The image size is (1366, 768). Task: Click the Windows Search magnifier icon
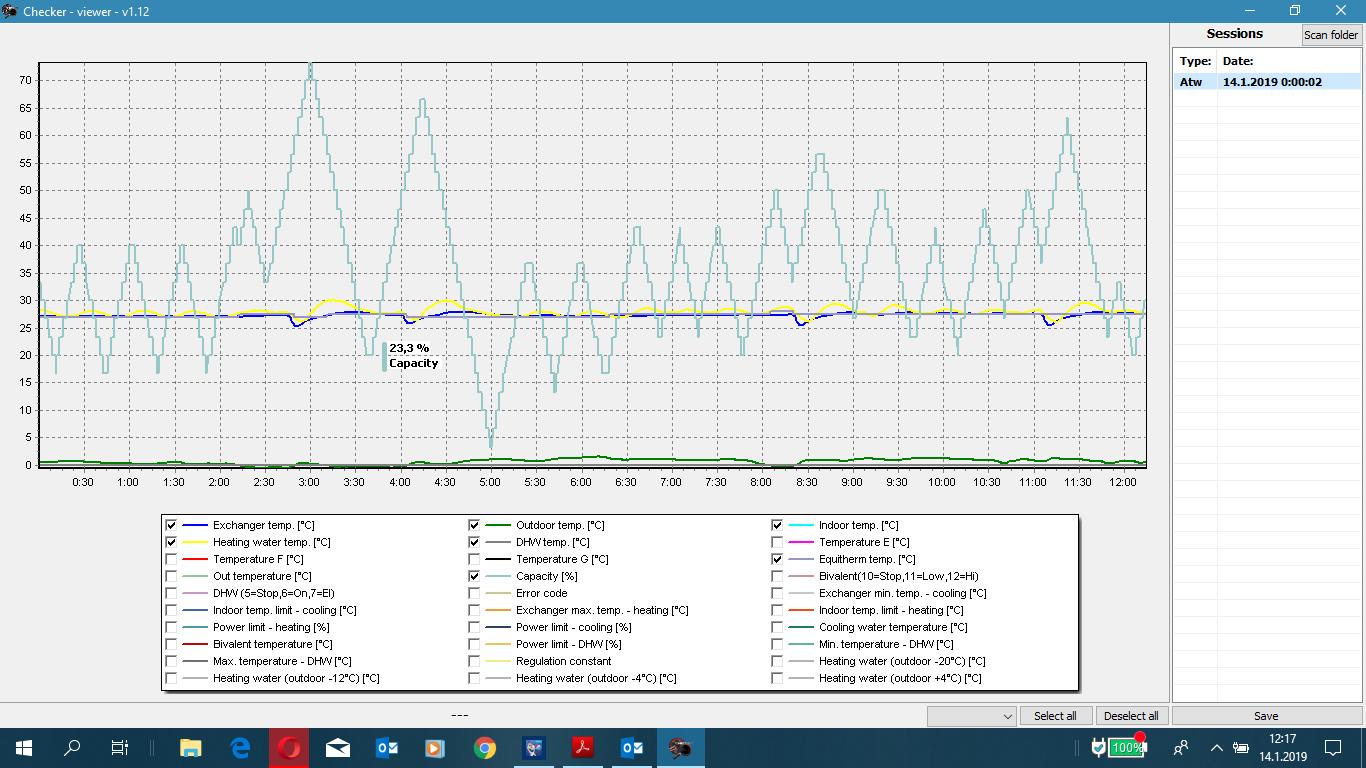coord(72,748)
